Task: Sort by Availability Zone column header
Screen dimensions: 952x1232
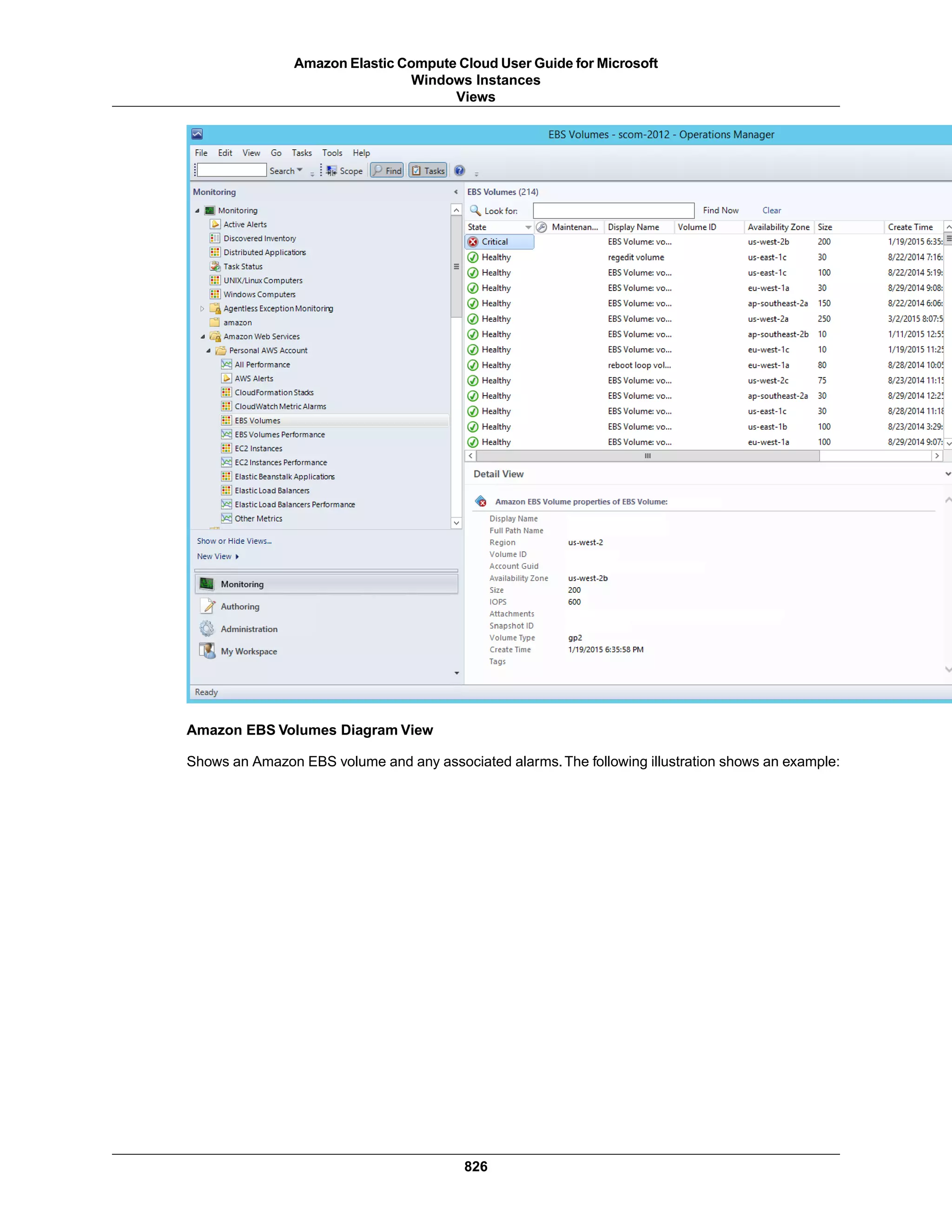Action: pos(779,227)
